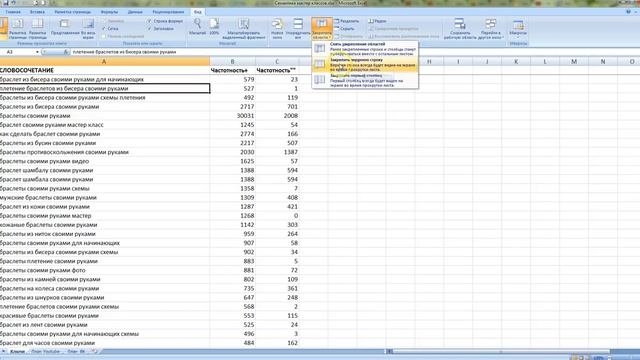This screenshot has height=360, width=640.
Task: Click cell 'браслет из лент своими руками'
Action: coord(105,325)
